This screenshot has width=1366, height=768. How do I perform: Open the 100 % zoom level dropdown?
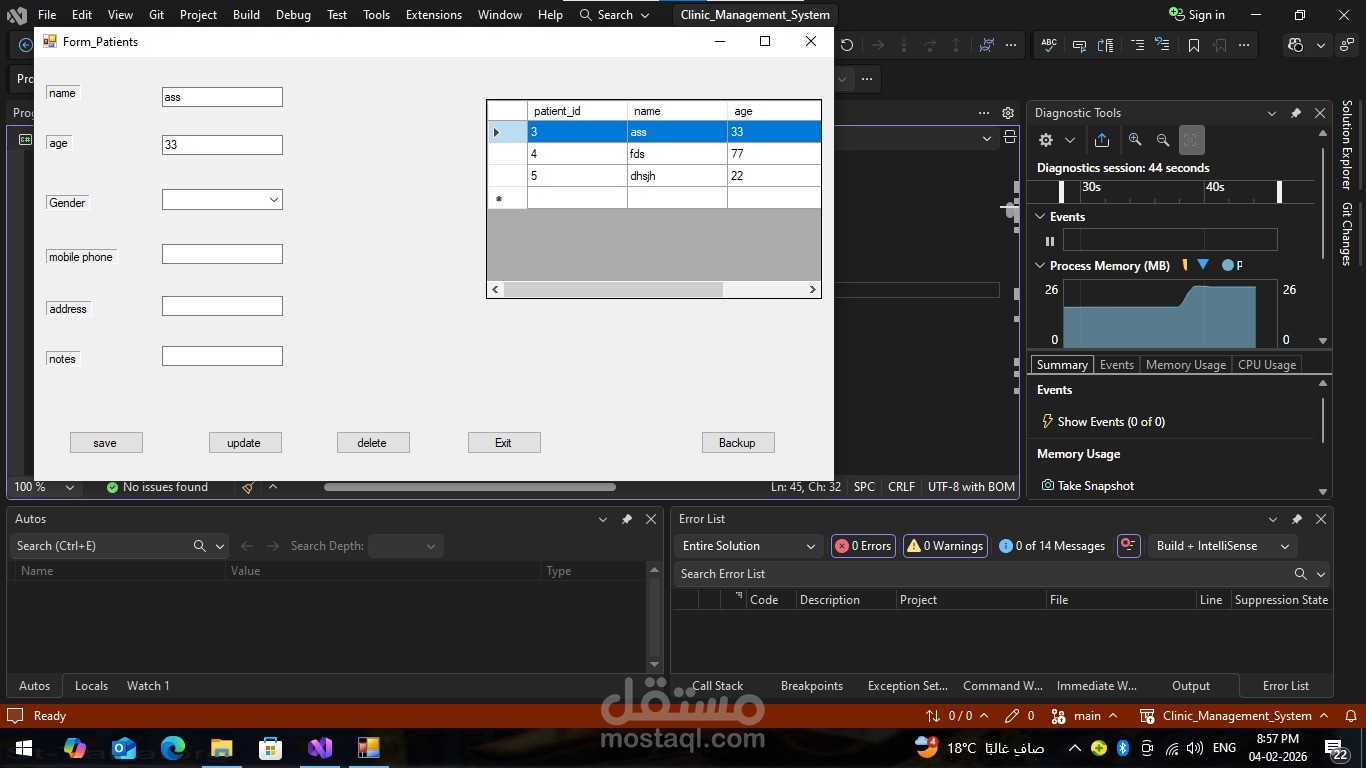(x=70, y=487)
